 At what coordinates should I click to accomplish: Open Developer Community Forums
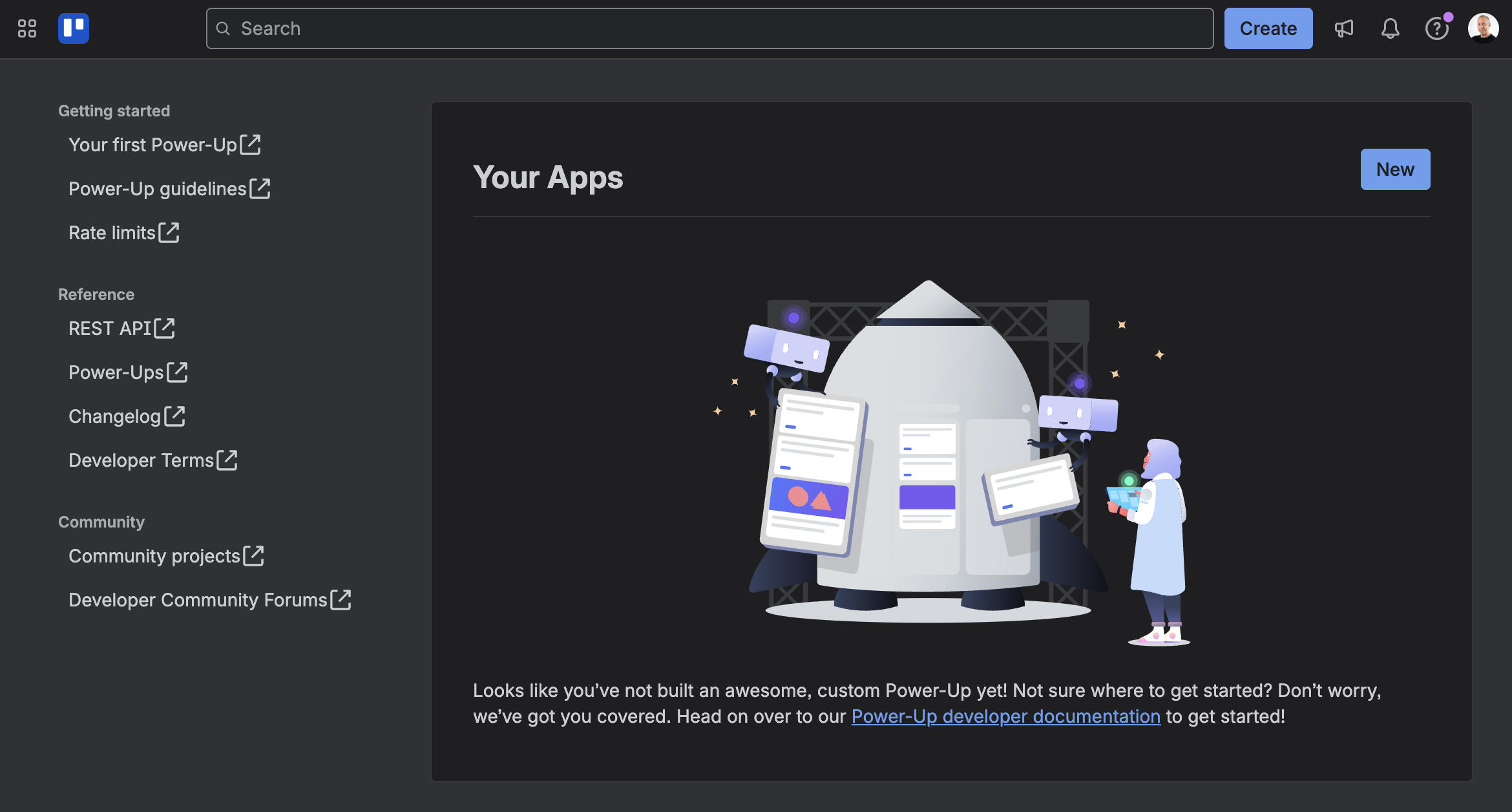pos(197,600)
